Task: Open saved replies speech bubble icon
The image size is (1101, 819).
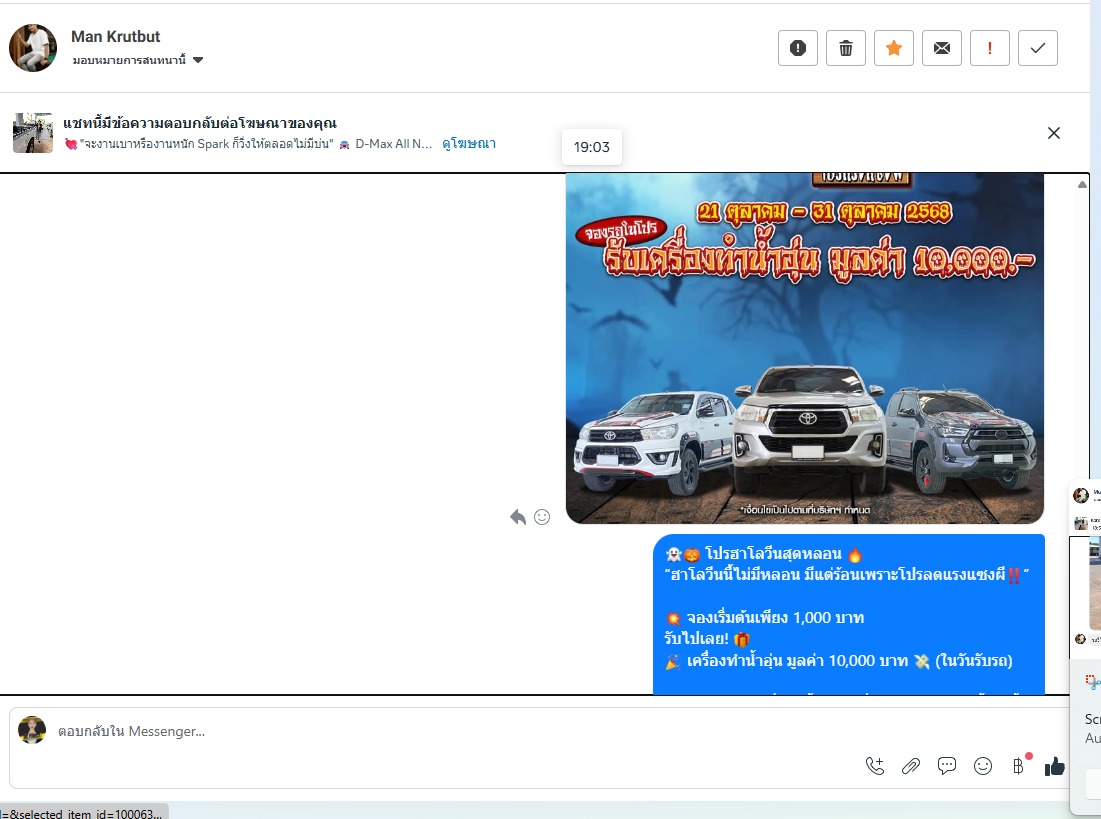Action: coord(947,766)
